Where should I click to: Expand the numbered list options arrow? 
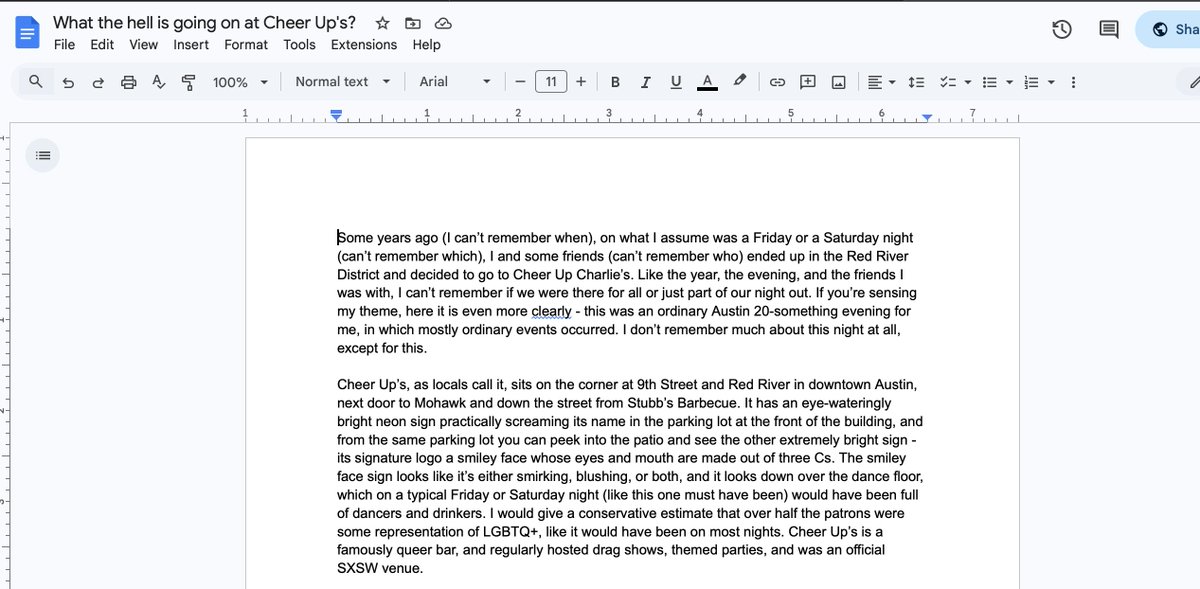pos(1051,82)
